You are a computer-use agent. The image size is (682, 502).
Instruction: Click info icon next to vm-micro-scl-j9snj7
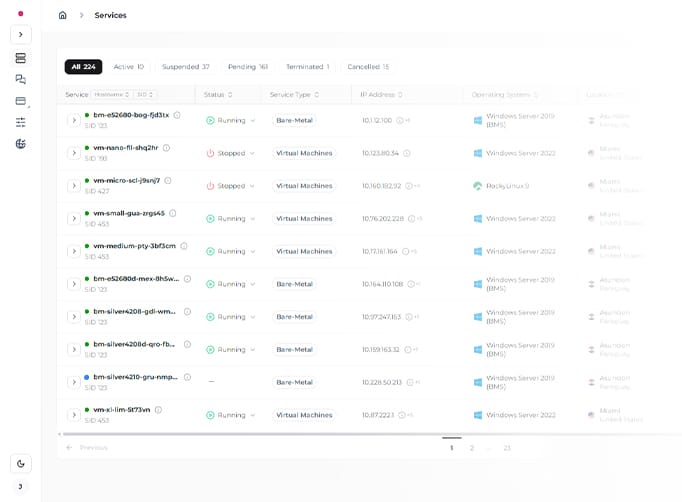pos(168,181)
